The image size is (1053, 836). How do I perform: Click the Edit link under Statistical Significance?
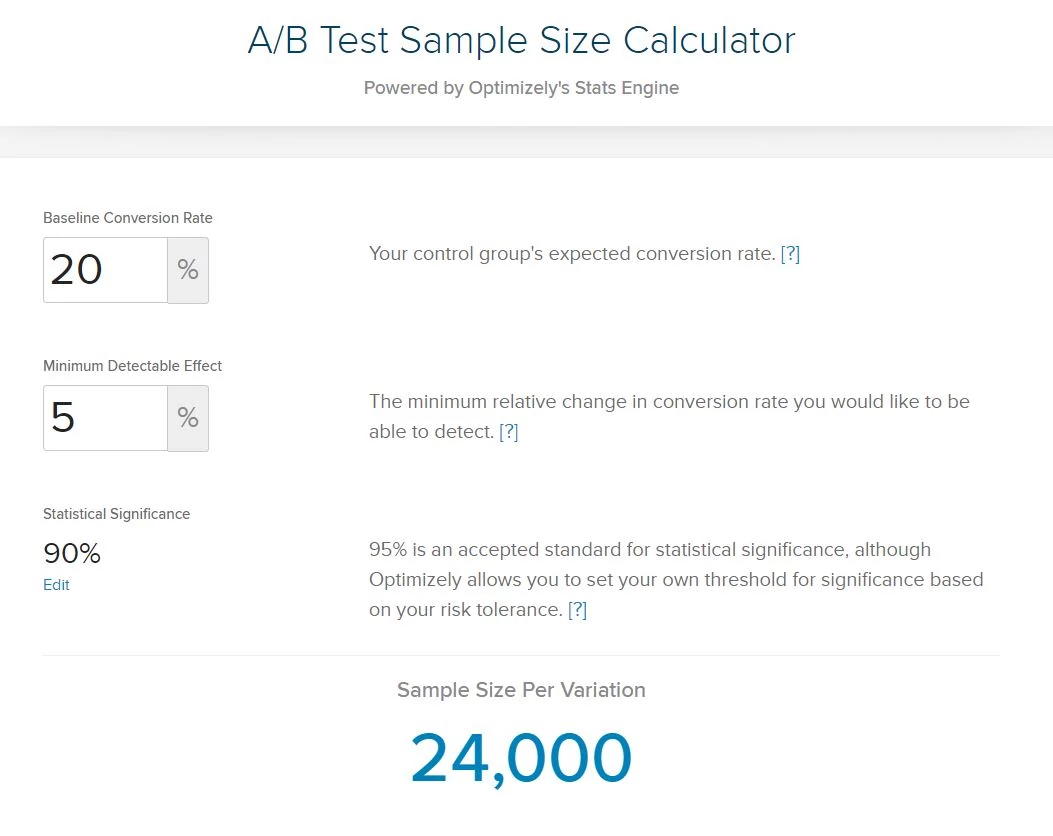(x=56, y=585)
